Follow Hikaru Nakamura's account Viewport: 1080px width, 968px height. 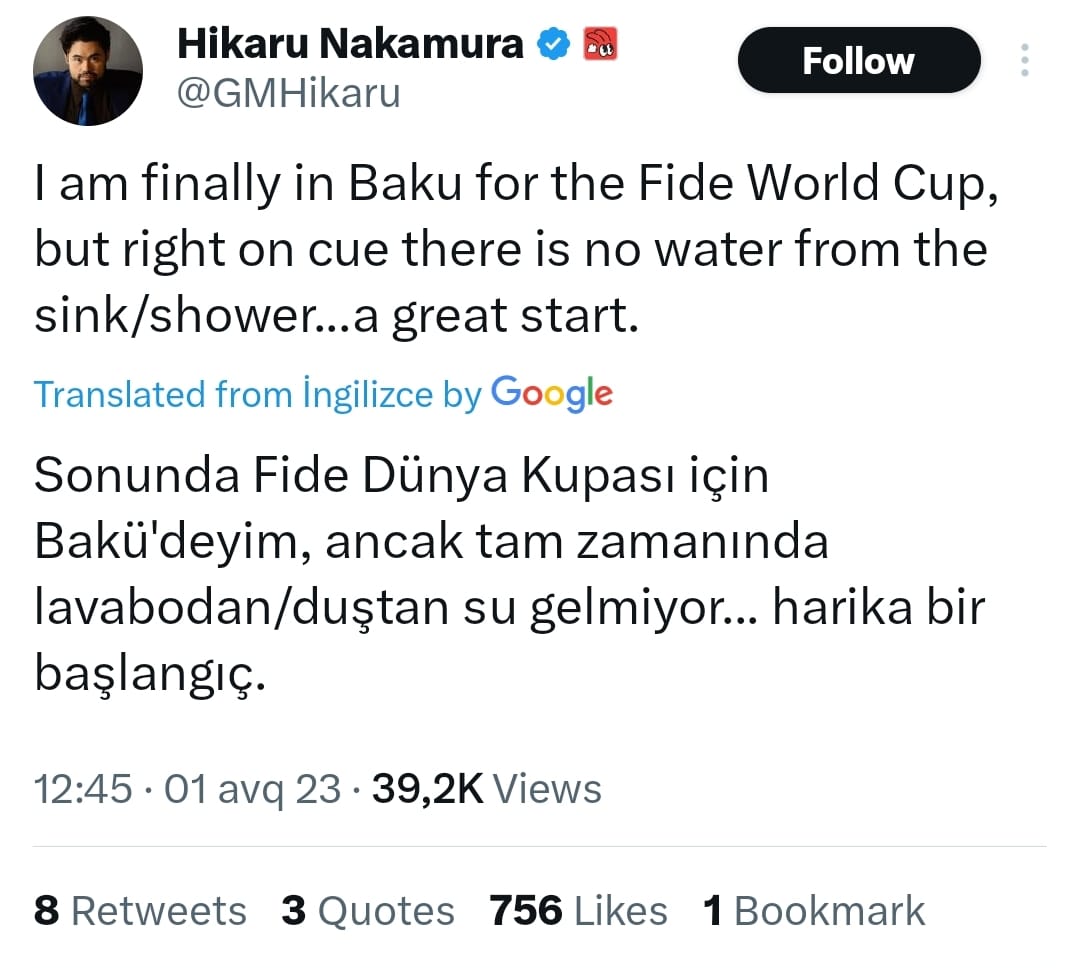point(858,61)
